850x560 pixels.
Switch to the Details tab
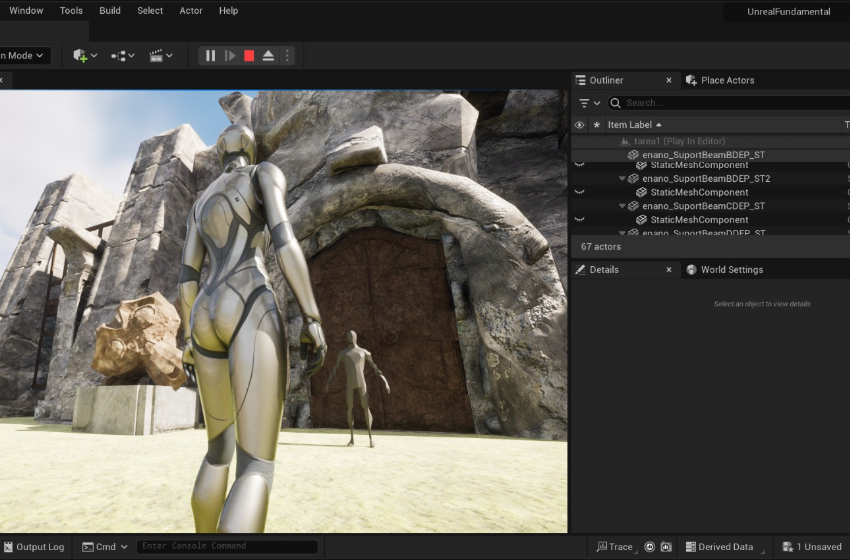tap(604, 269)
